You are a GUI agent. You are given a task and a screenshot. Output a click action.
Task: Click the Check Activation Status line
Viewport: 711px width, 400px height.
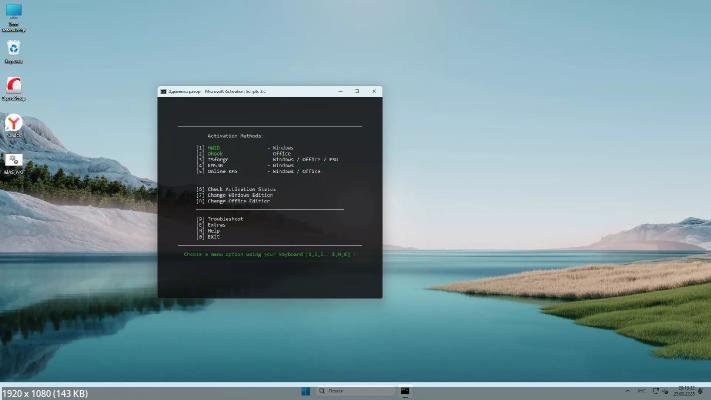click(236, 189)
